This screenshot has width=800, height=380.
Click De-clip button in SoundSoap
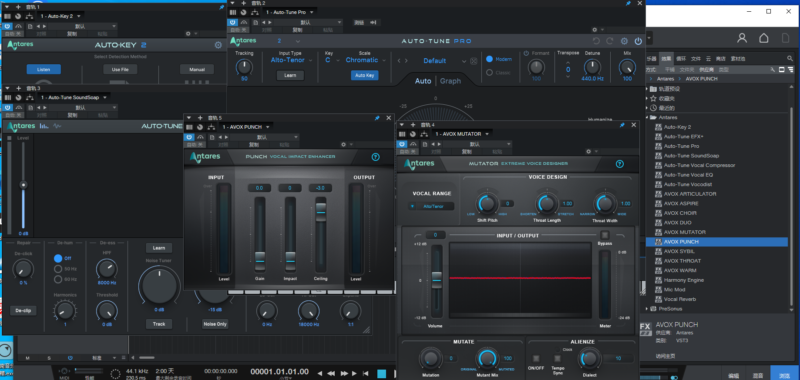click(23, 311)
